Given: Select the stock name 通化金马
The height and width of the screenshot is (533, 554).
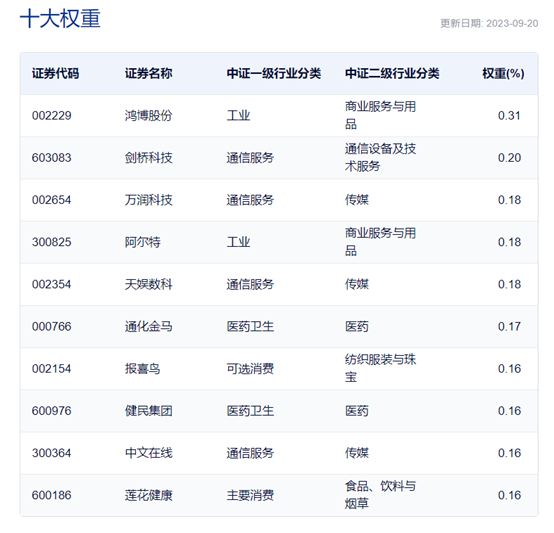Looking at the screenshot, I should [148, 326].
